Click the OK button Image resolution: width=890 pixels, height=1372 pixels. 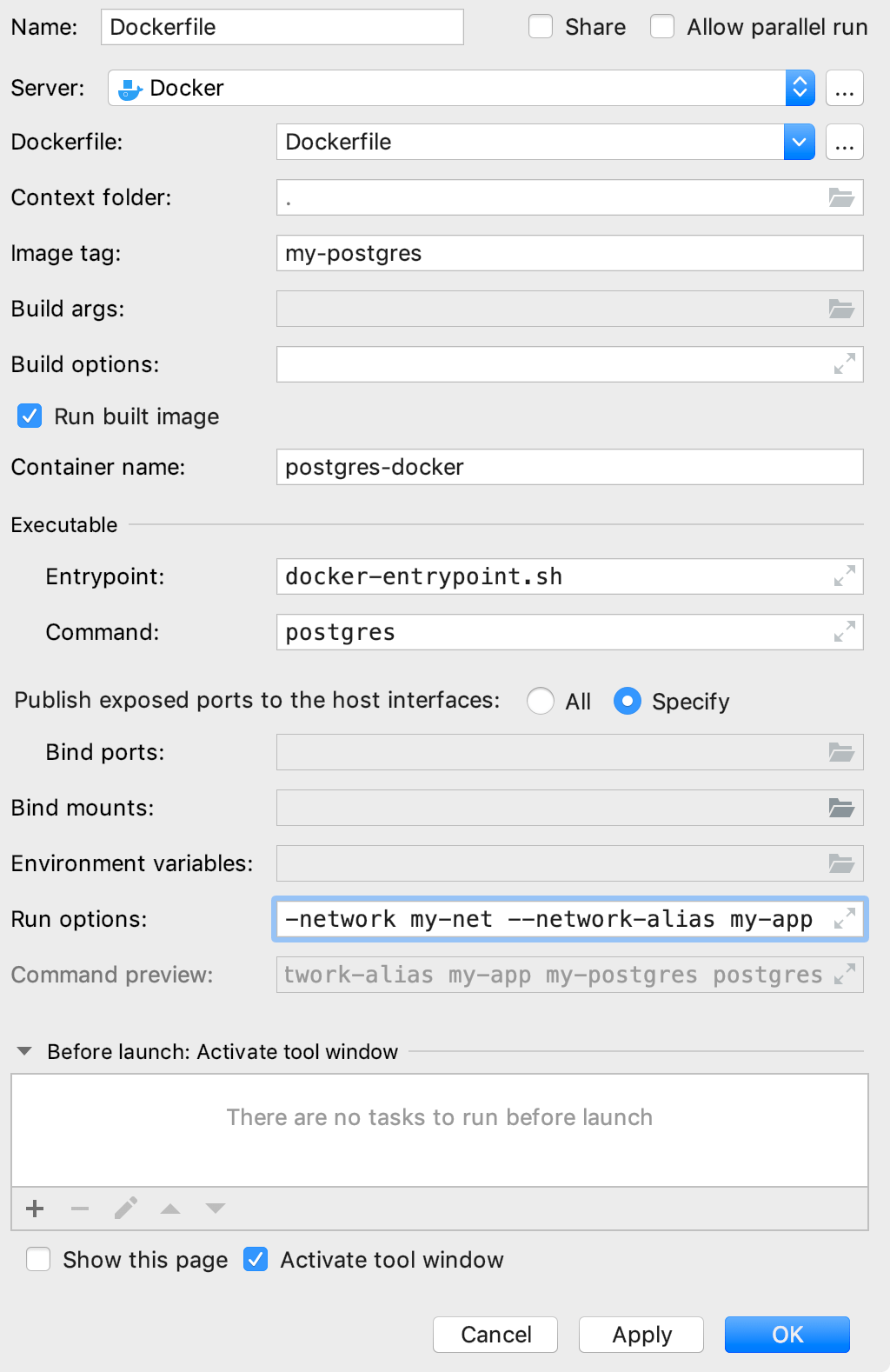coord(787,1335)
